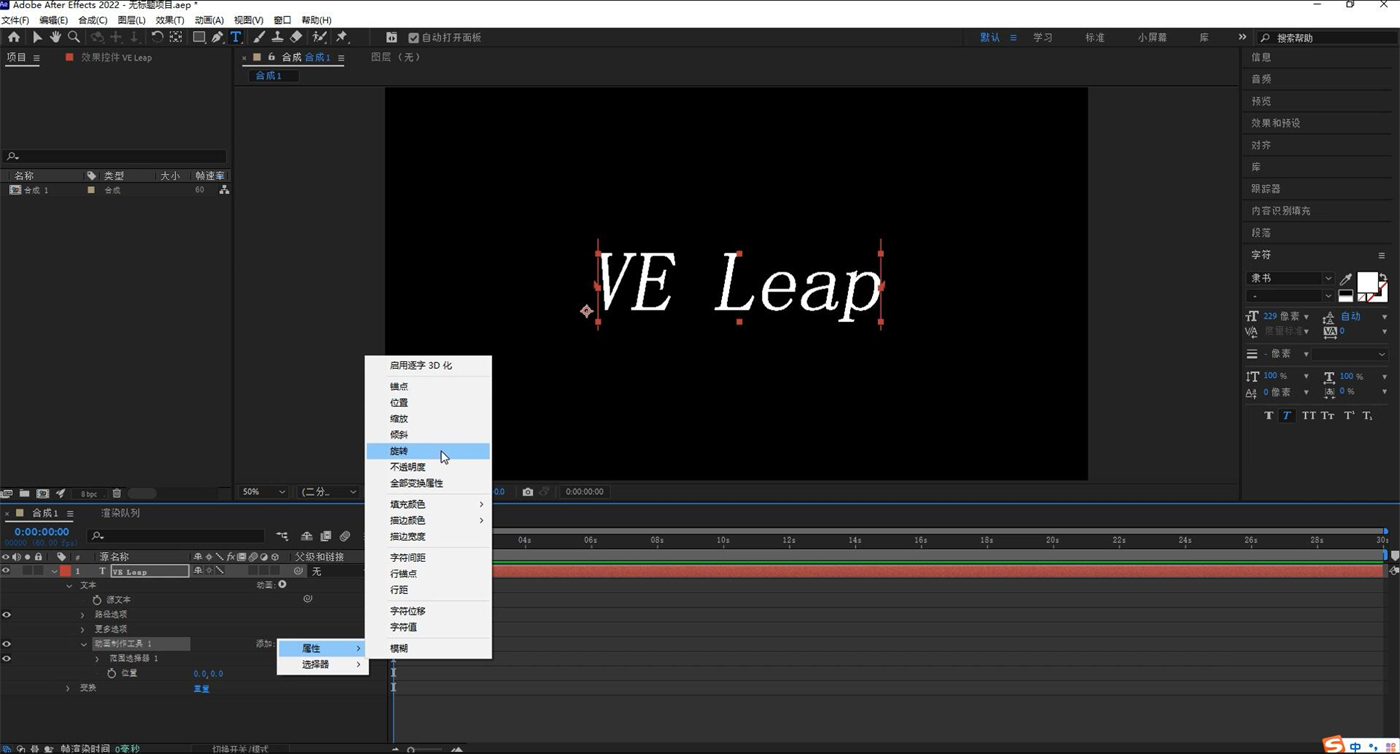Toggle Faux Italic style button

(x=1287, y=416)
